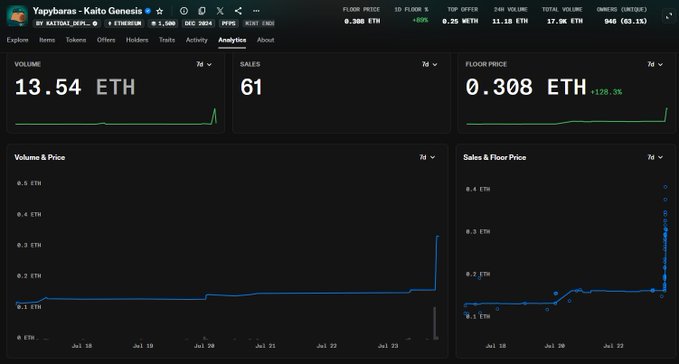Open Sales & Floor Price chart 7d dropdown
The image size is (679, 364).
pos(655,157)
